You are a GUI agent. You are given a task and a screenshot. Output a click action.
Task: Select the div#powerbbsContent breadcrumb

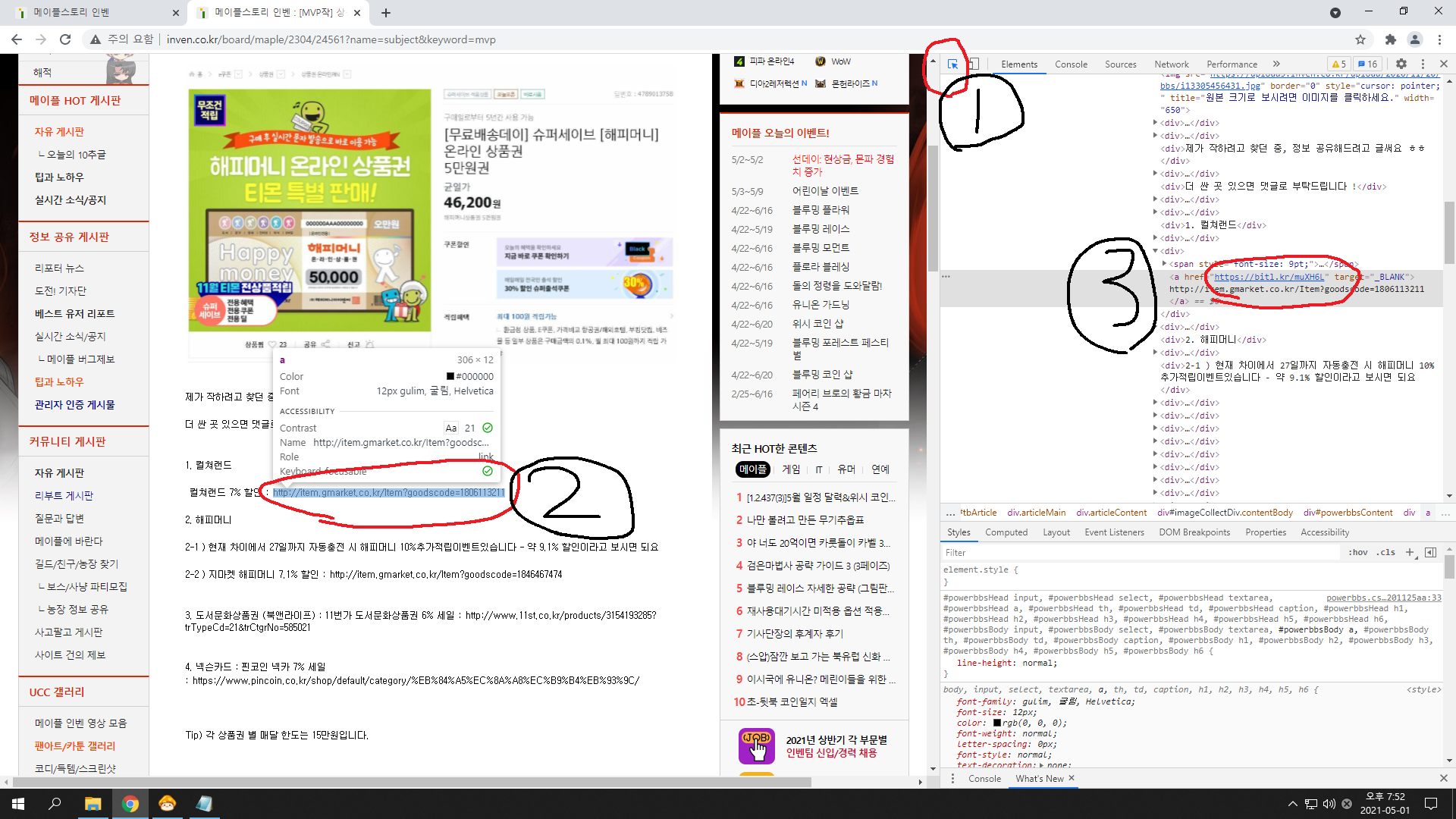point(1348,513)
